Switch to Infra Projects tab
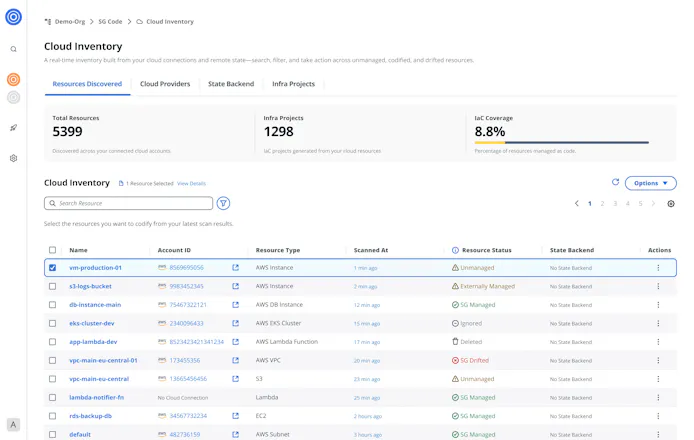Image resolution: width=694 pixels, height=440 pixels. click(x=293, y=84)
